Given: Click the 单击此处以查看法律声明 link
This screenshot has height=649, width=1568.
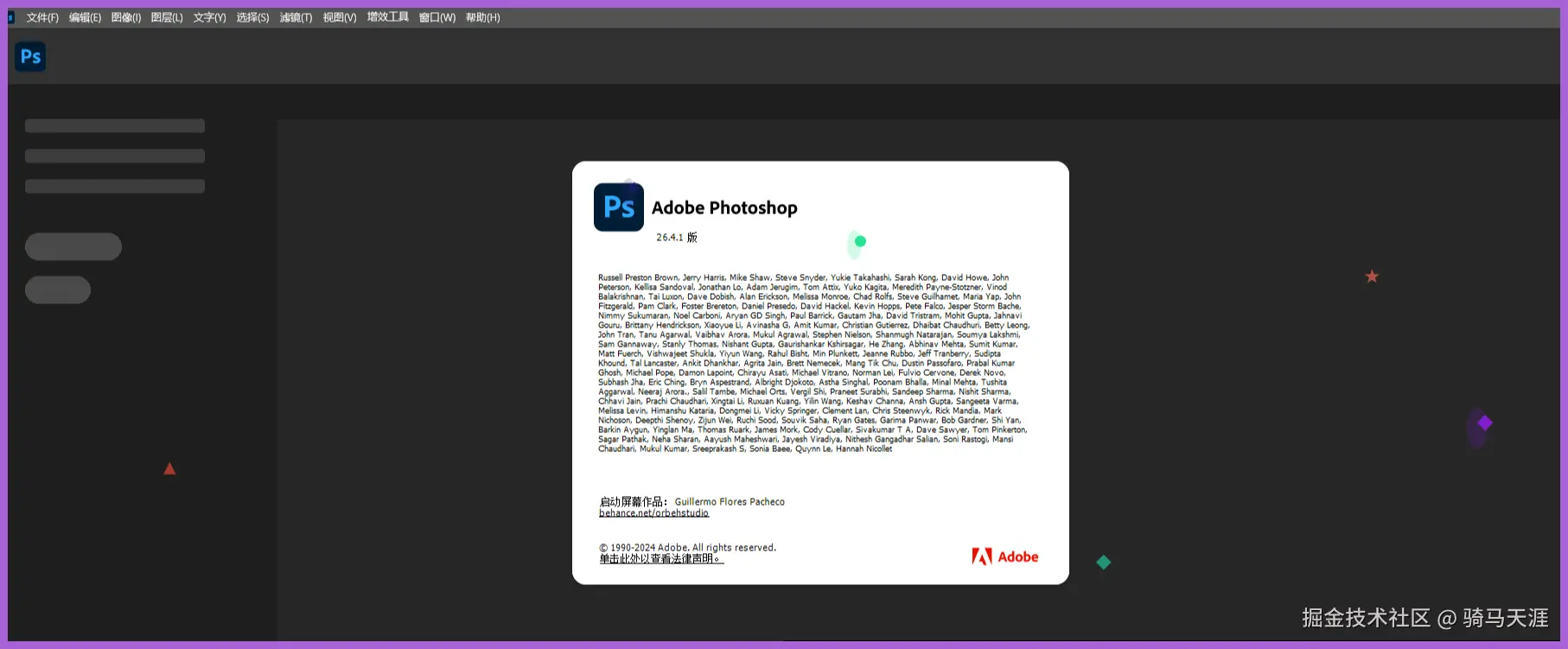Looking at the screenshot, I should 661,559.
